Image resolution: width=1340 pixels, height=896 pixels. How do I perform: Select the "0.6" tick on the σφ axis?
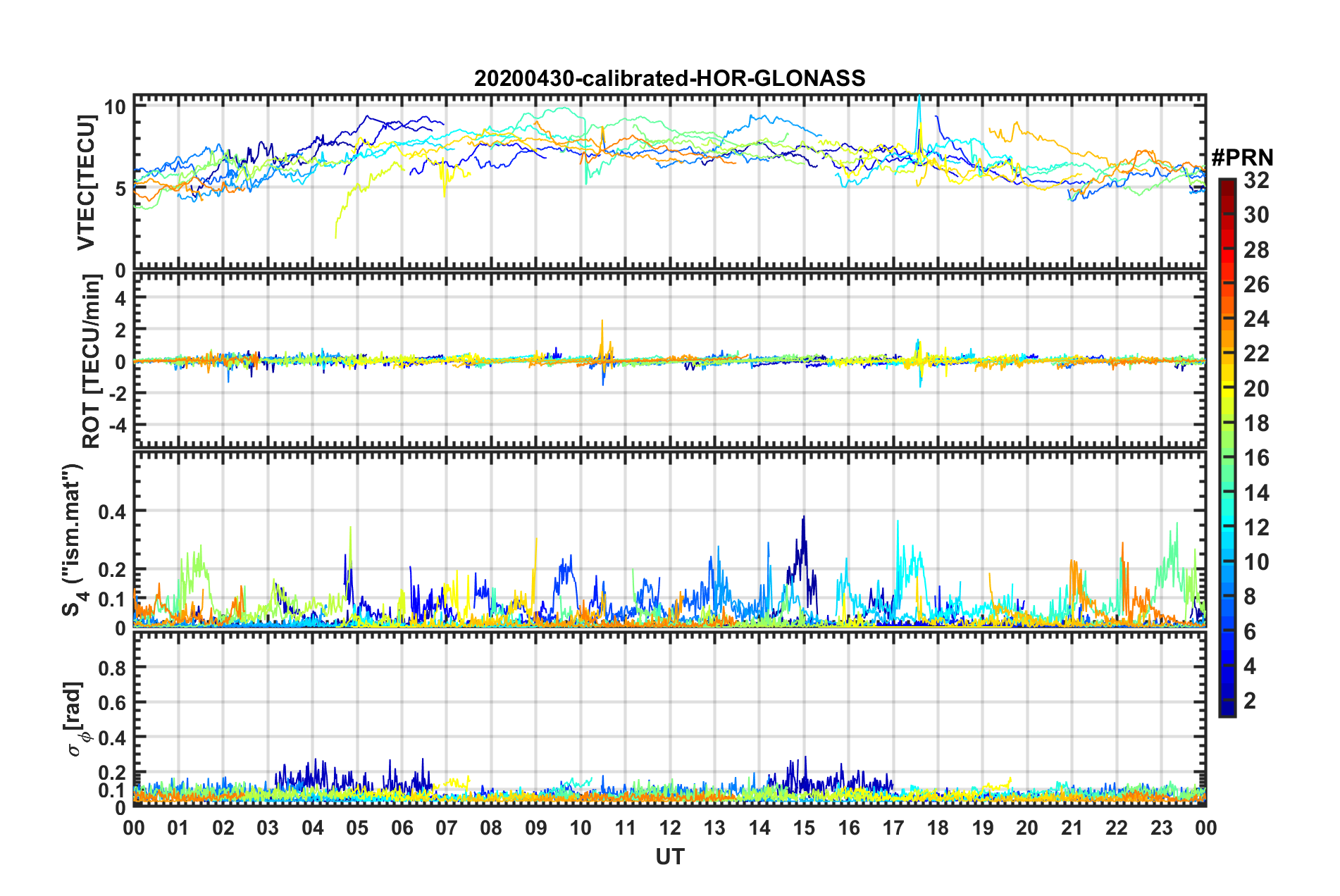pos(111,703)
